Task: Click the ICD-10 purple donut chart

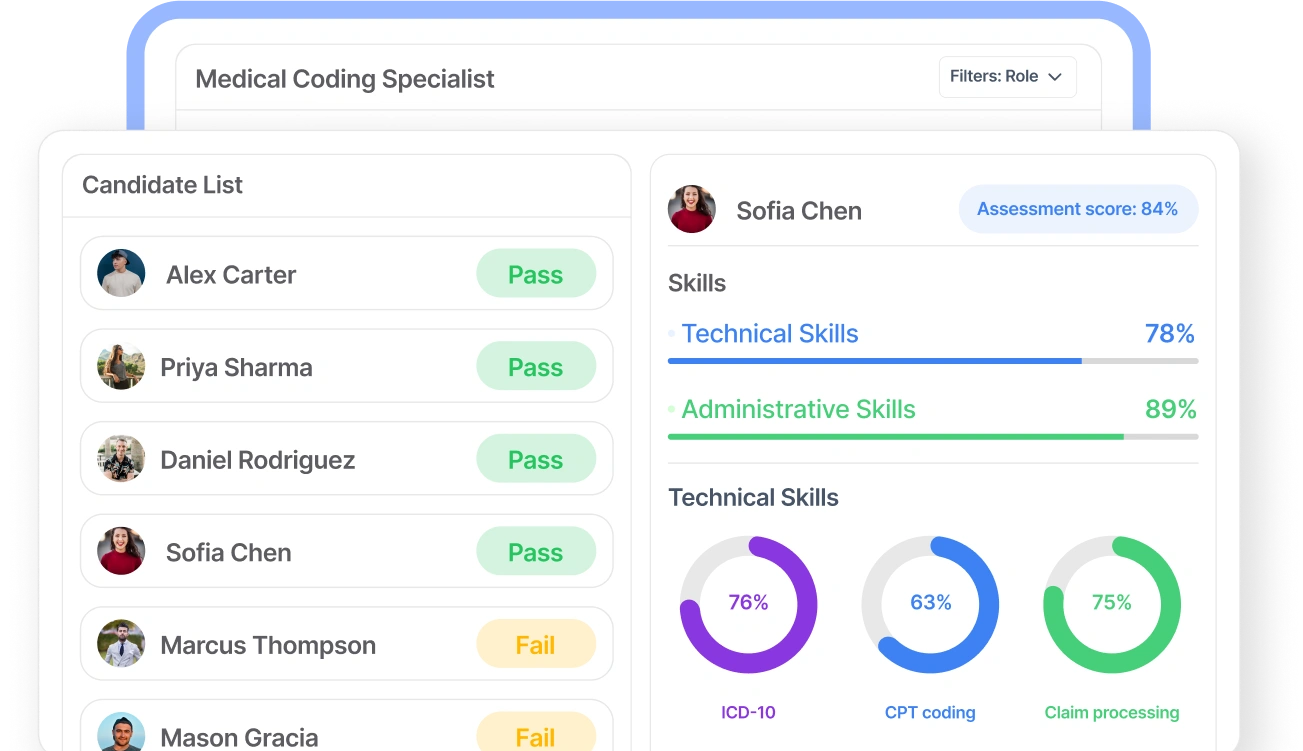Action: [x=748, y=604]
